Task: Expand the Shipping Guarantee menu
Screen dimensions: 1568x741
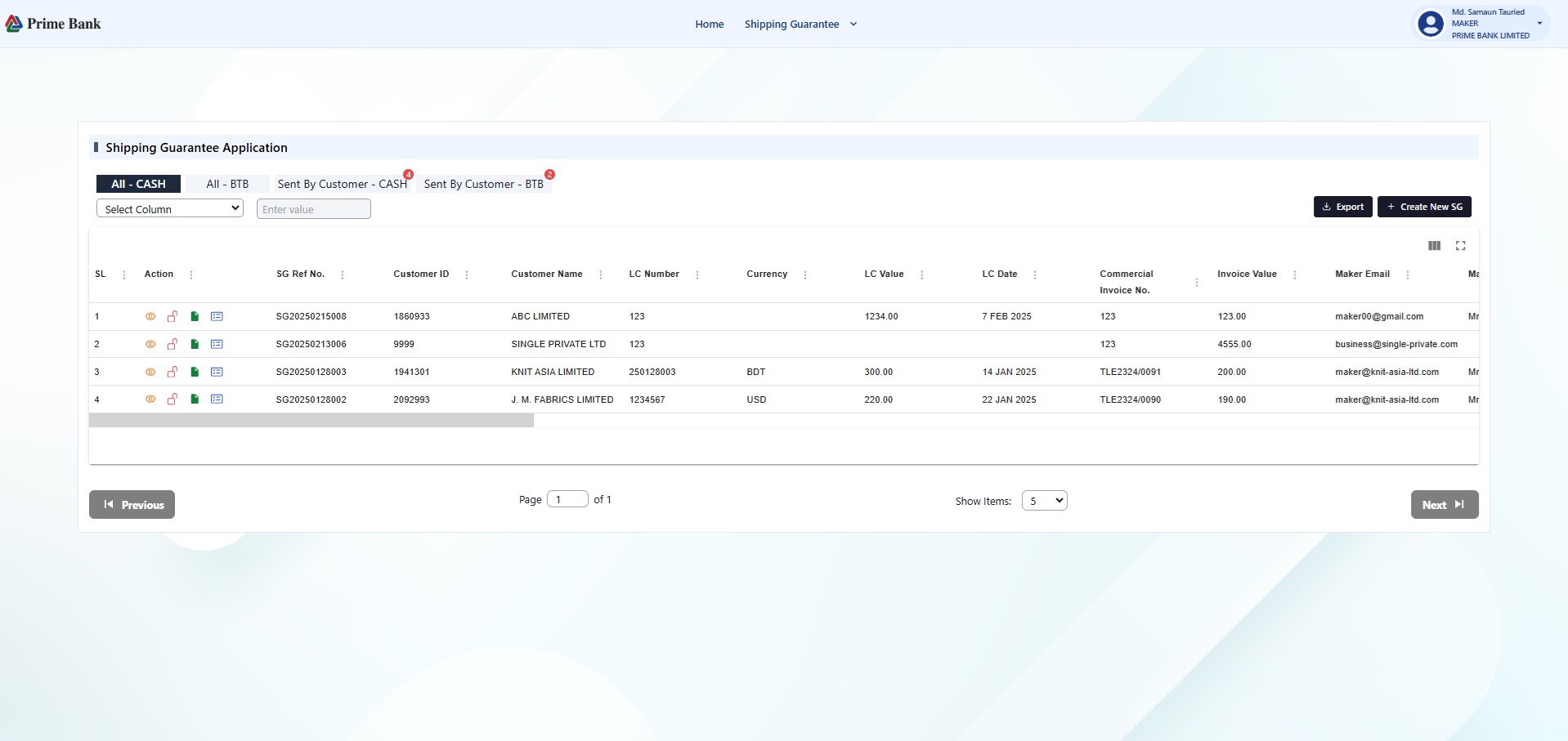Action: pyautogui.click(x=800, y=25)
